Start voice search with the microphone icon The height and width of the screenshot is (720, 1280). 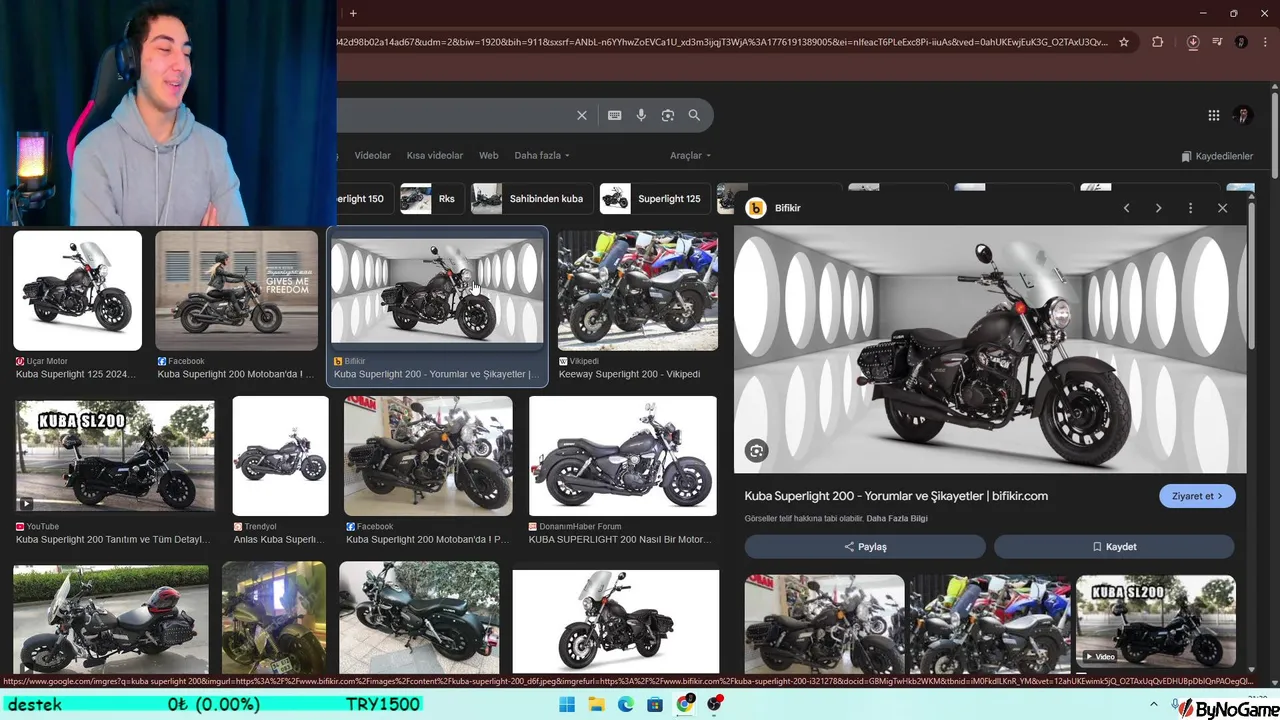[x=642, y=115]
